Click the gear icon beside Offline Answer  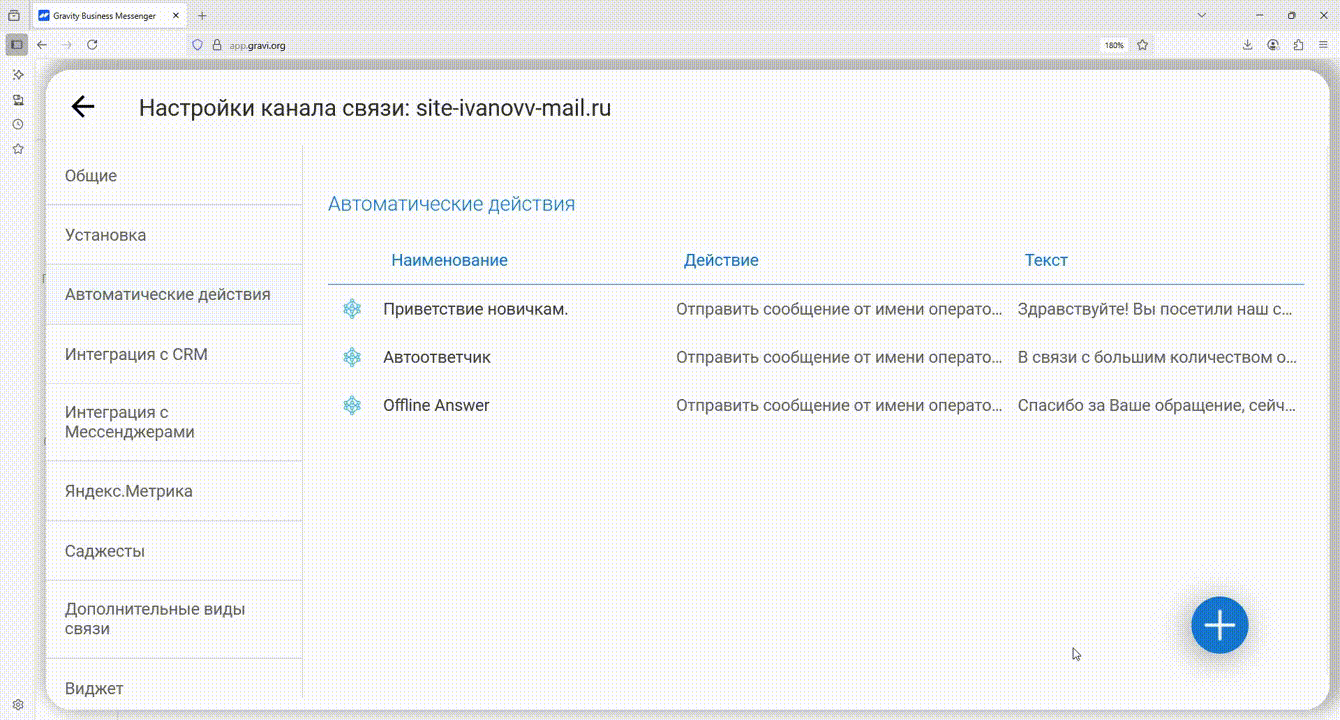(352, 405)
